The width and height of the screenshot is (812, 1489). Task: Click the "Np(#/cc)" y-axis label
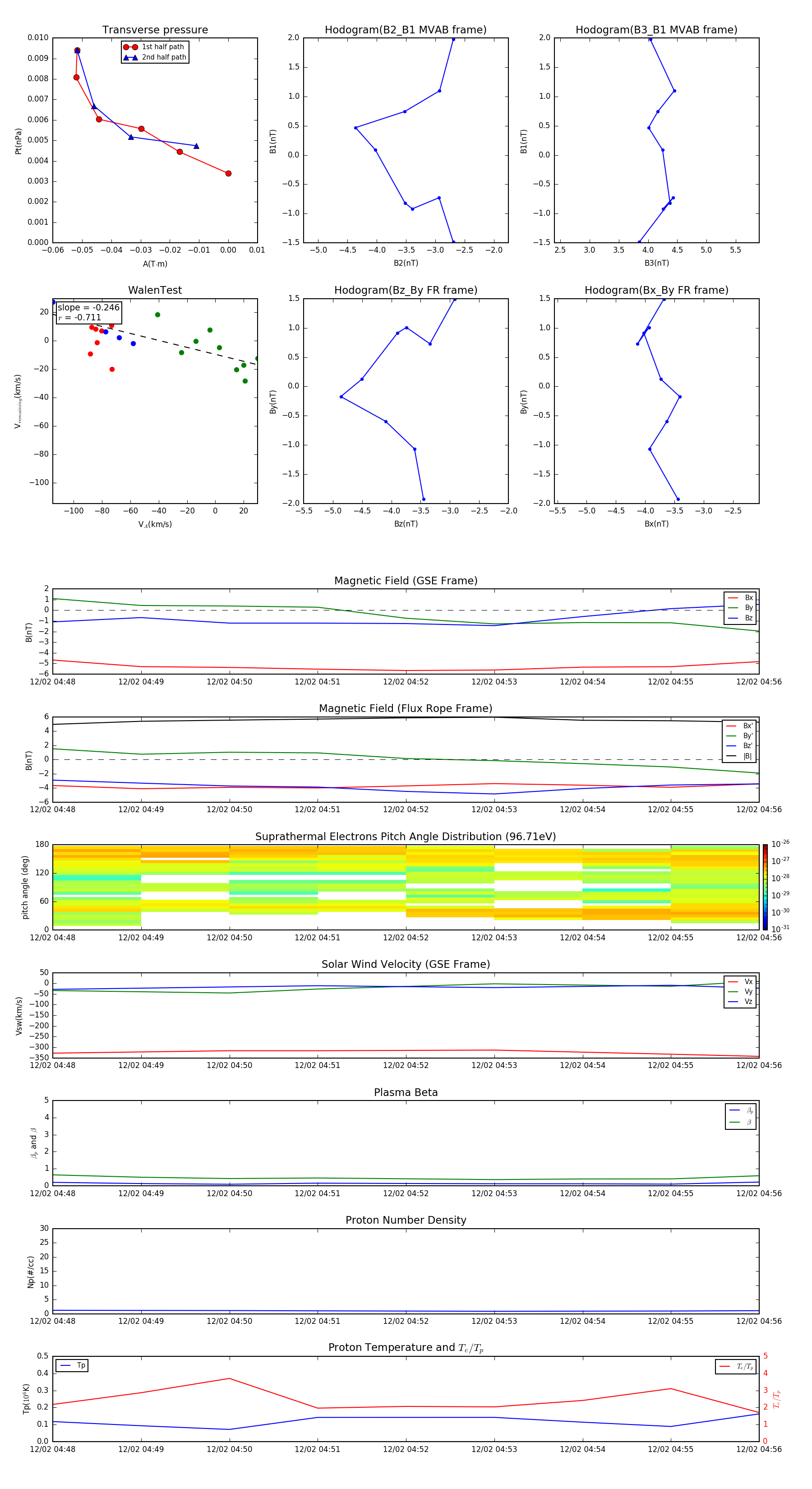31,1272
